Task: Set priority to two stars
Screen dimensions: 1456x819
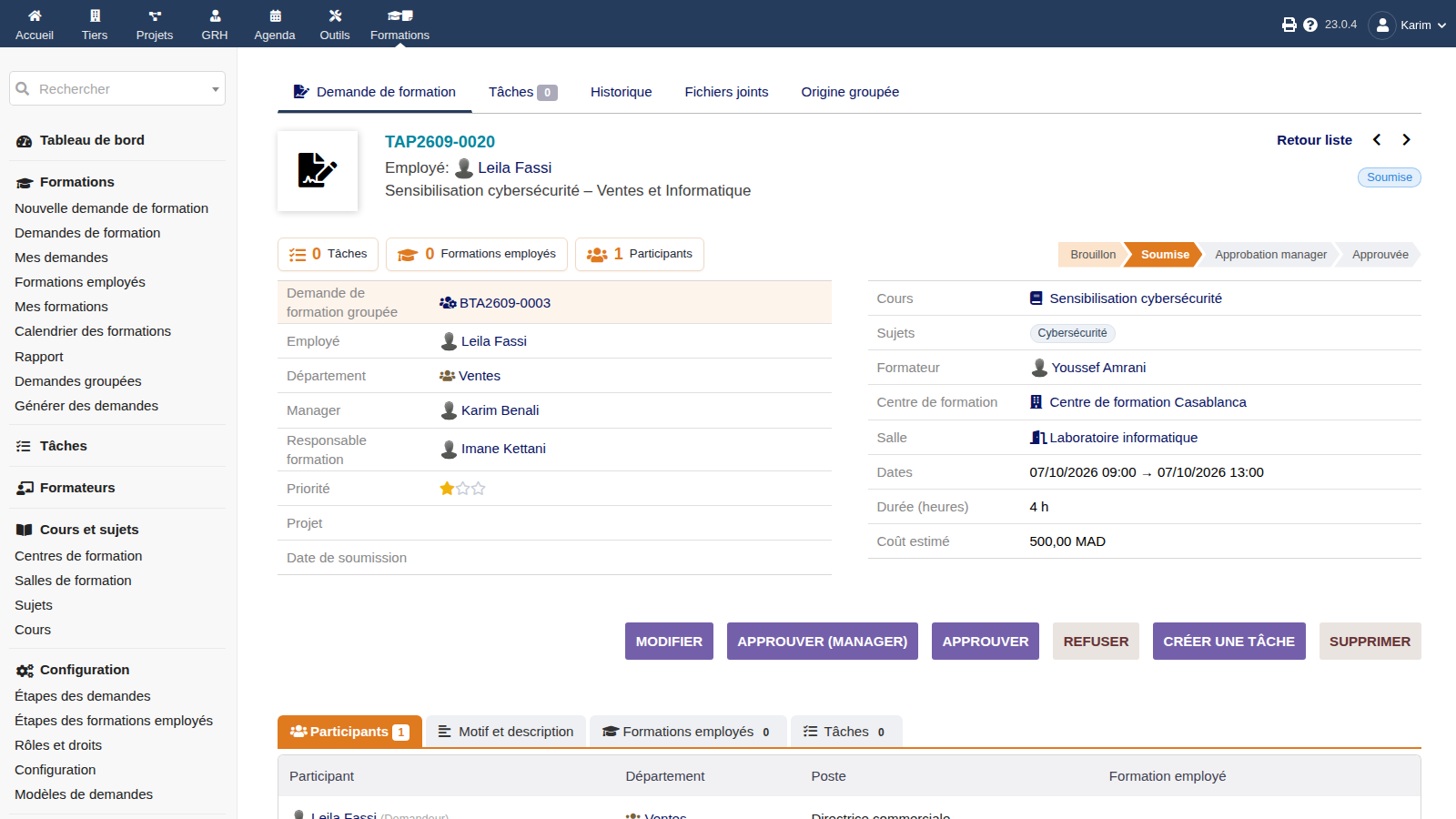Action: click(x=462, y=489)
